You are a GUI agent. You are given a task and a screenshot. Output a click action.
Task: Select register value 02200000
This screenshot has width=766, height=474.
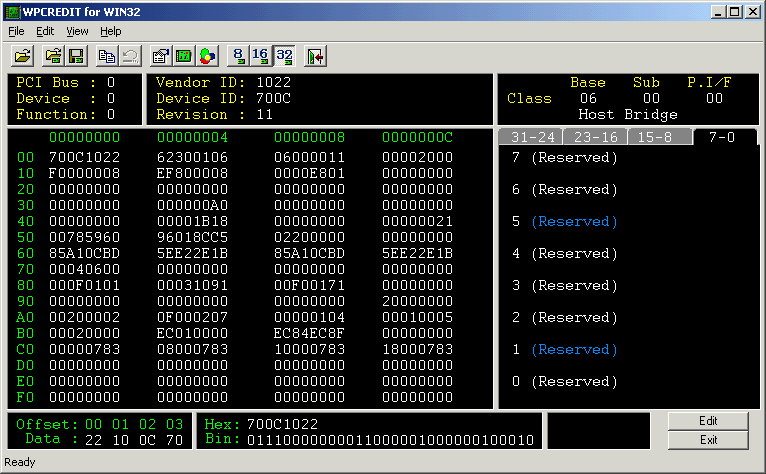pyautogui.click(x=309, y=237)
